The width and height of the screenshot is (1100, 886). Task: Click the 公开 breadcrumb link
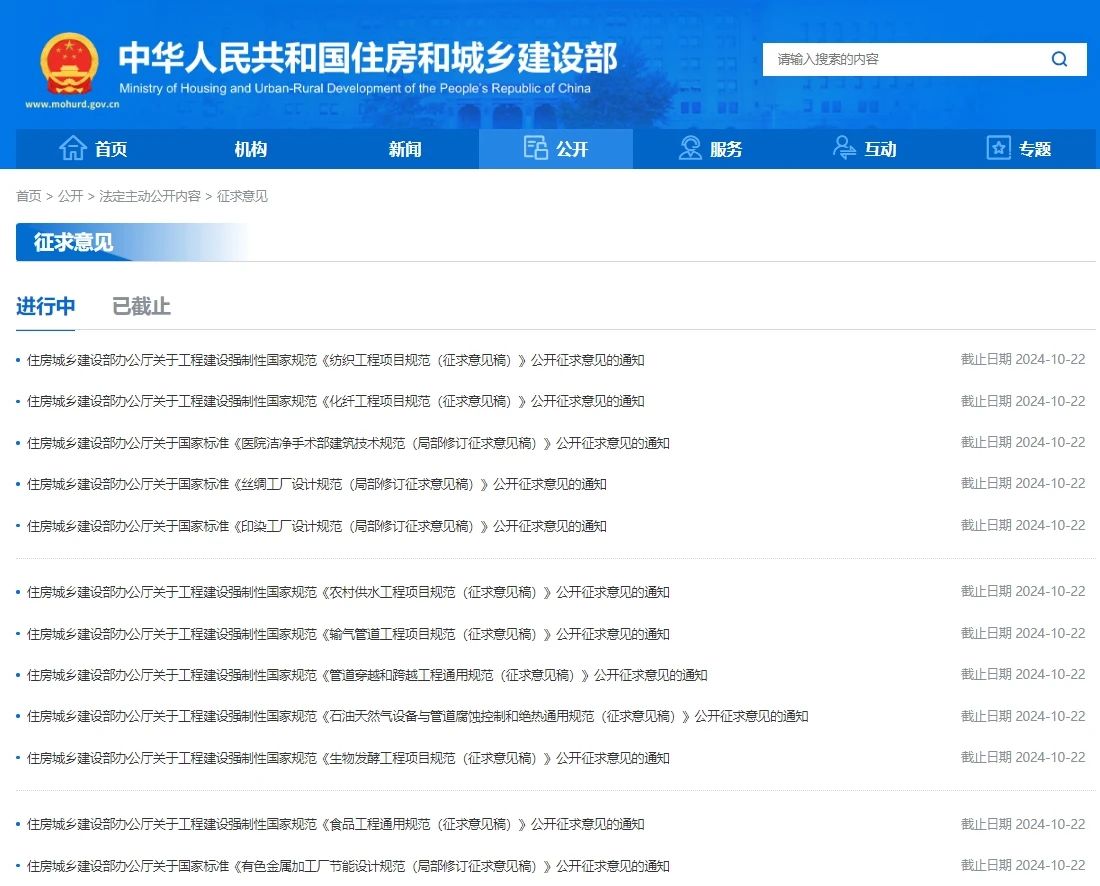point(70,196)
